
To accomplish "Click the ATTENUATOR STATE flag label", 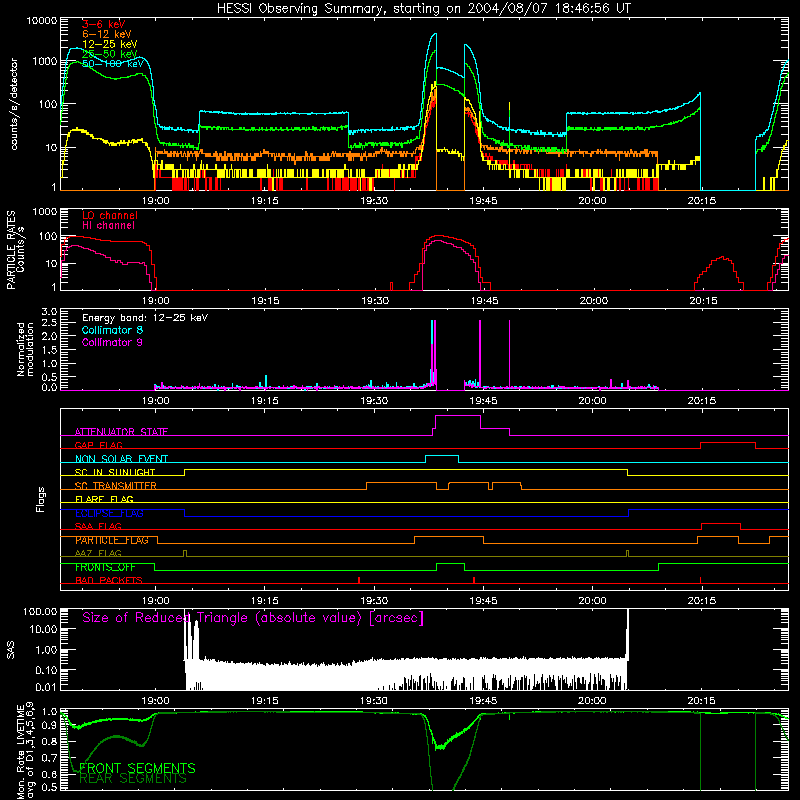I will coord(121,432).
